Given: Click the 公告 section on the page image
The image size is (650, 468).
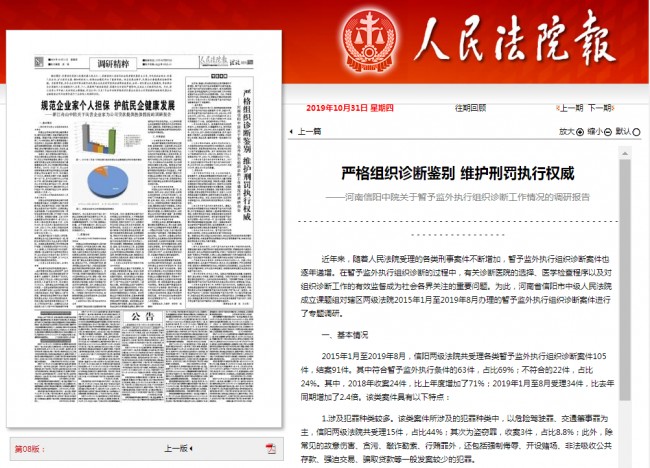Looking at the screenshot, I should click(142, 317).
